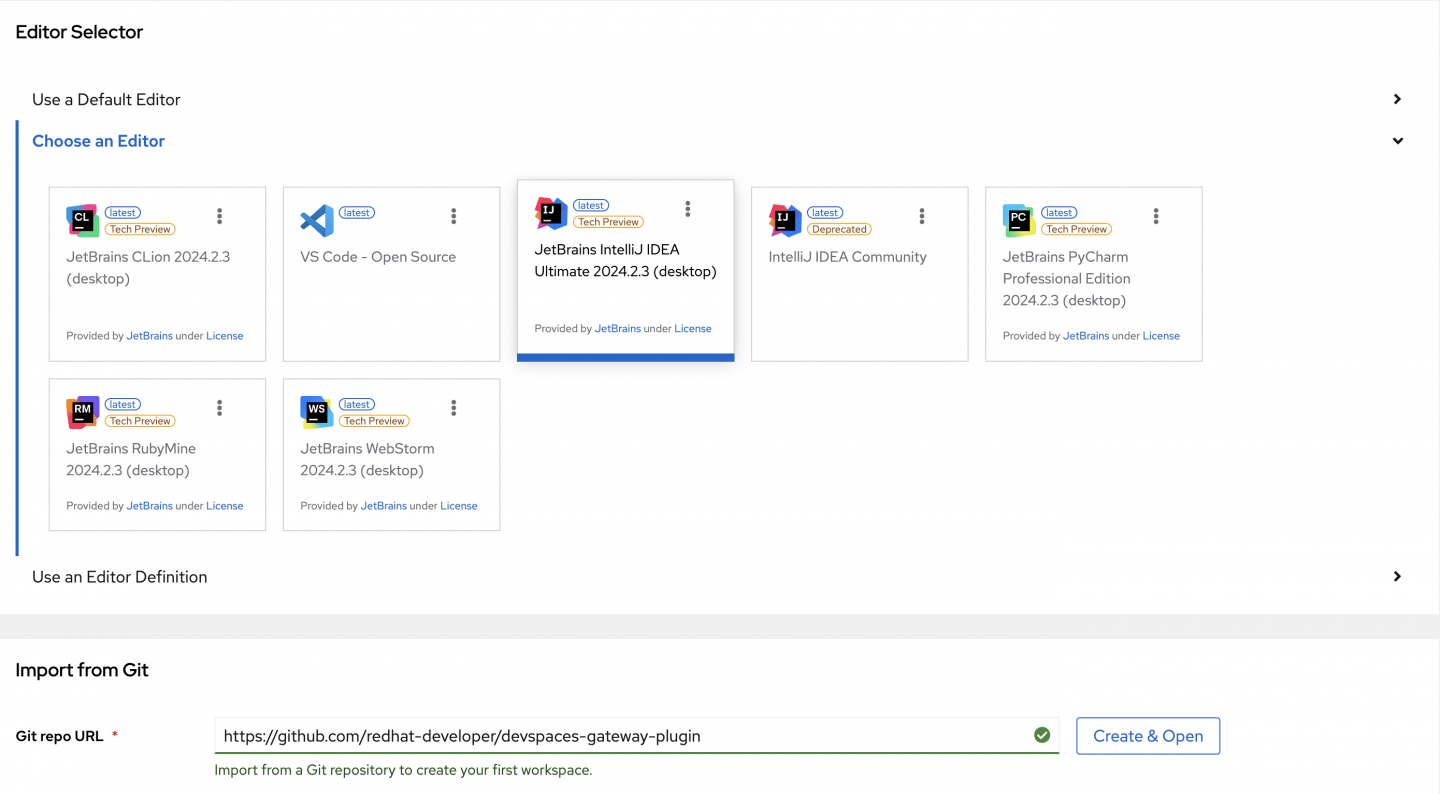Viewport: 1440px width, 794px height.
Task: Click the JetBrains CLion logo icon
Action: point(82,220)
